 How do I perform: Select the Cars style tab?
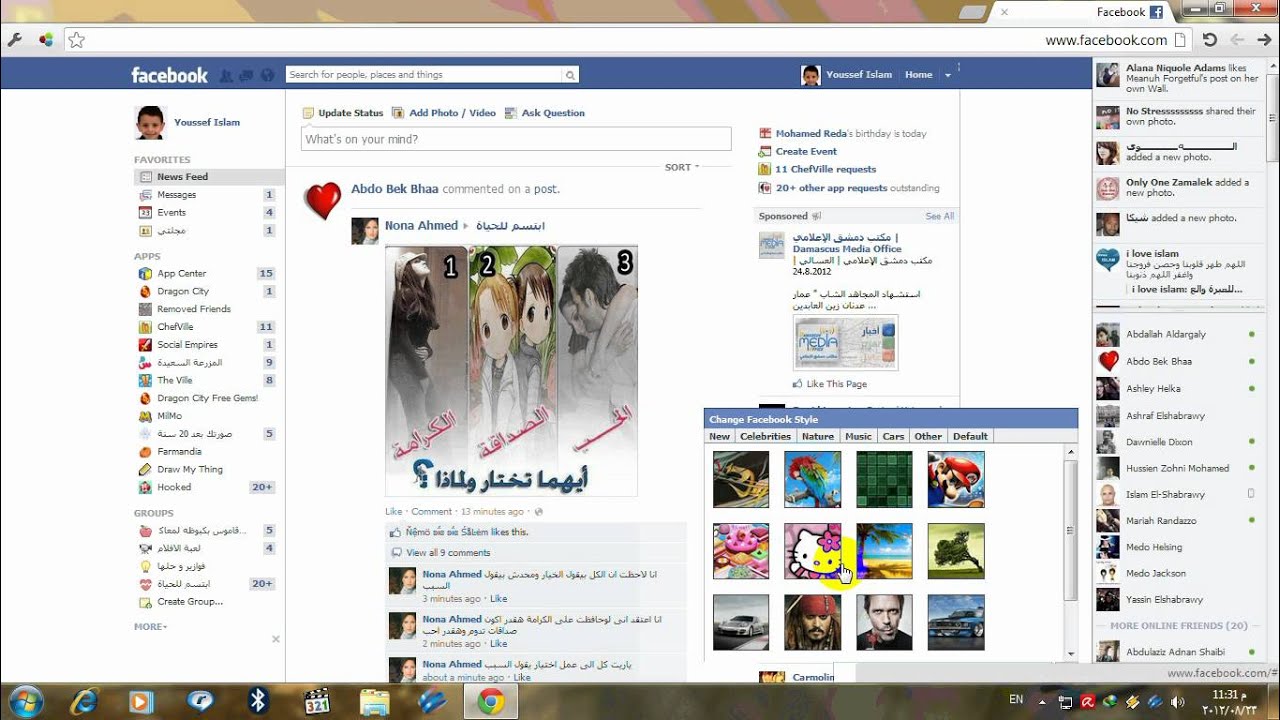pyautogui.click(x=893, y=436)
